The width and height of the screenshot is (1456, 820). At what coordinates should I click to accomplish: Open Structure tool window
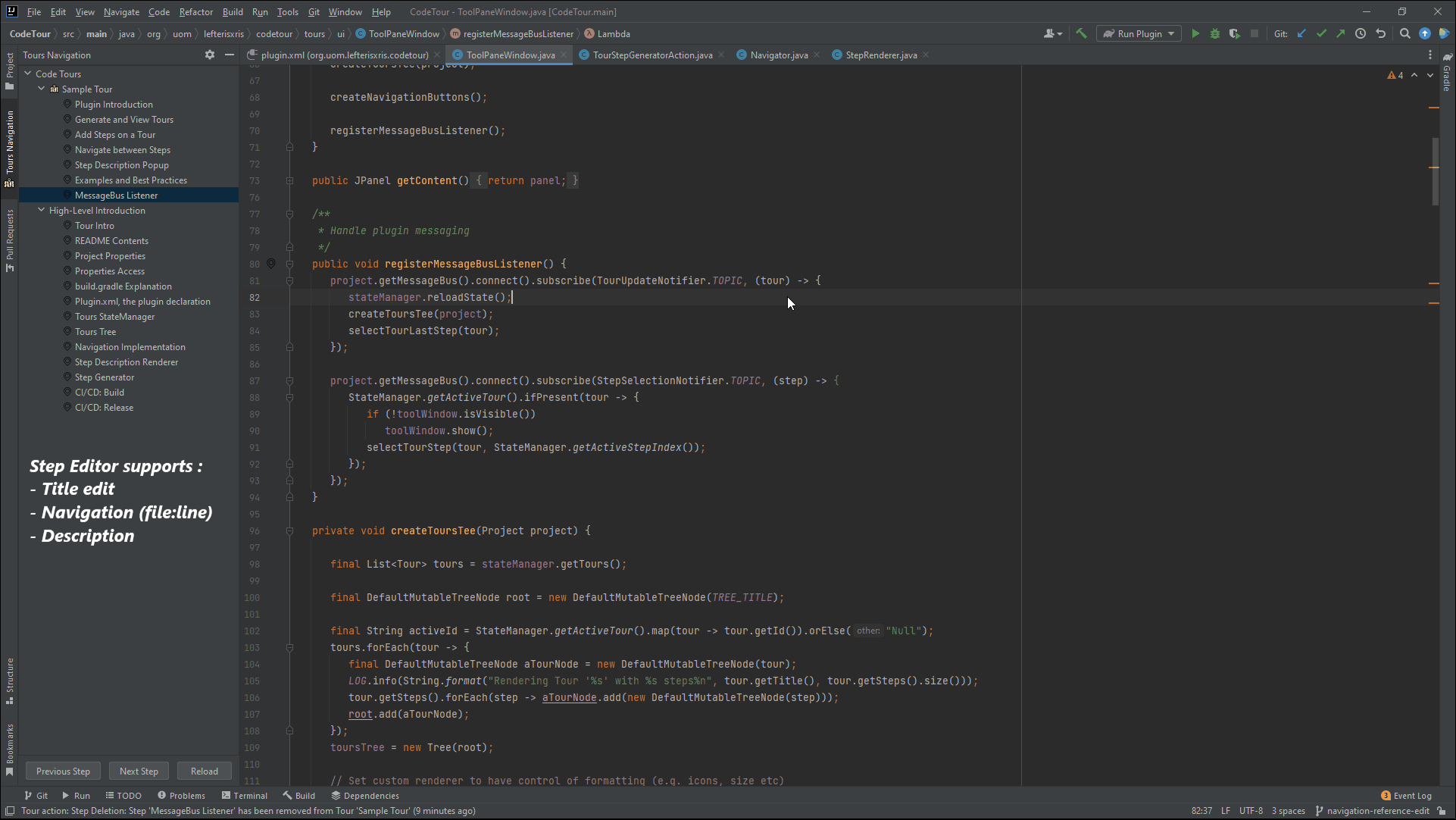pos(9,681)
